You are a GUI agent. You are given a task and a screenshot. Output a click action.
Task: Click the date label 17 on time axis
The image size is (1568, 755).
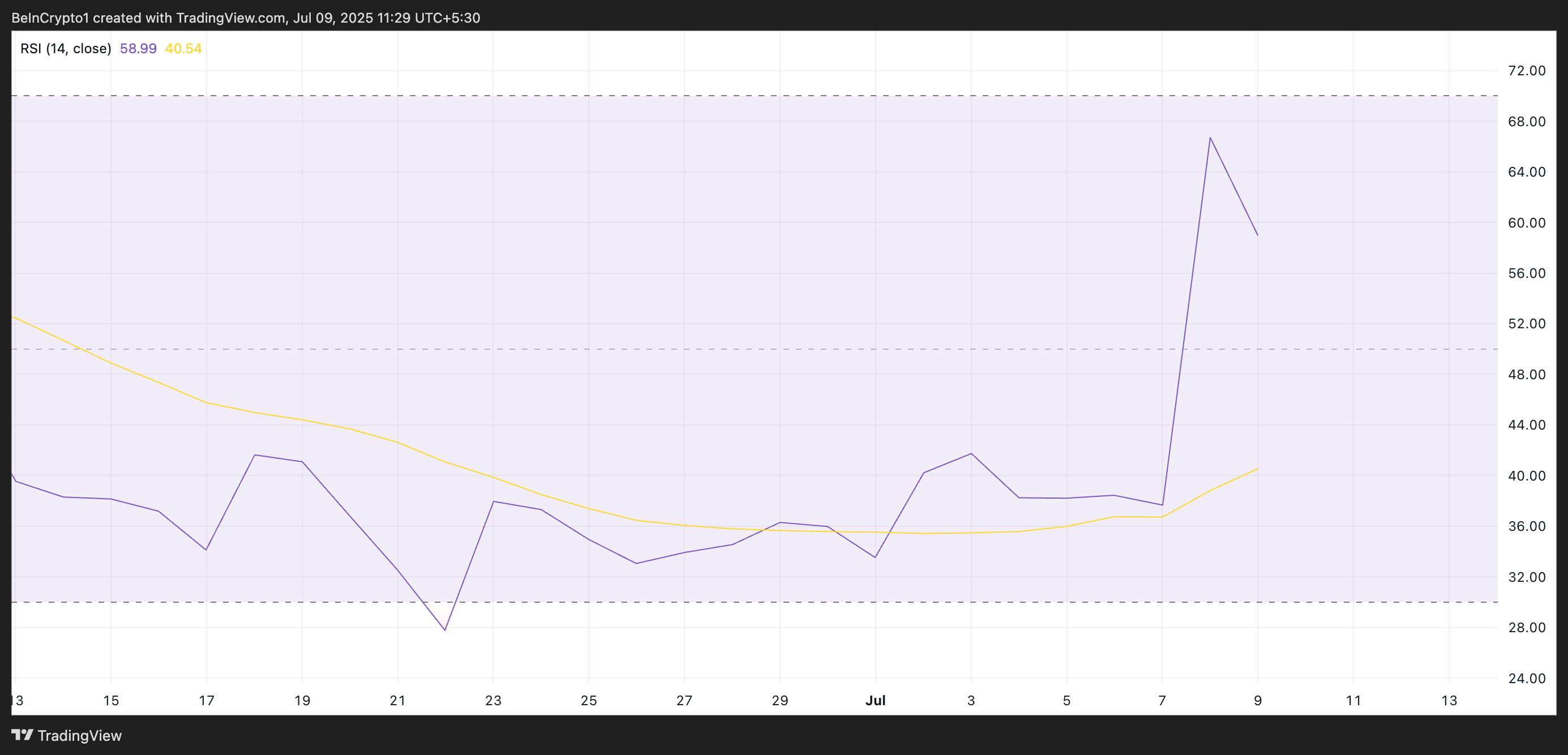(x=207, y=700)
